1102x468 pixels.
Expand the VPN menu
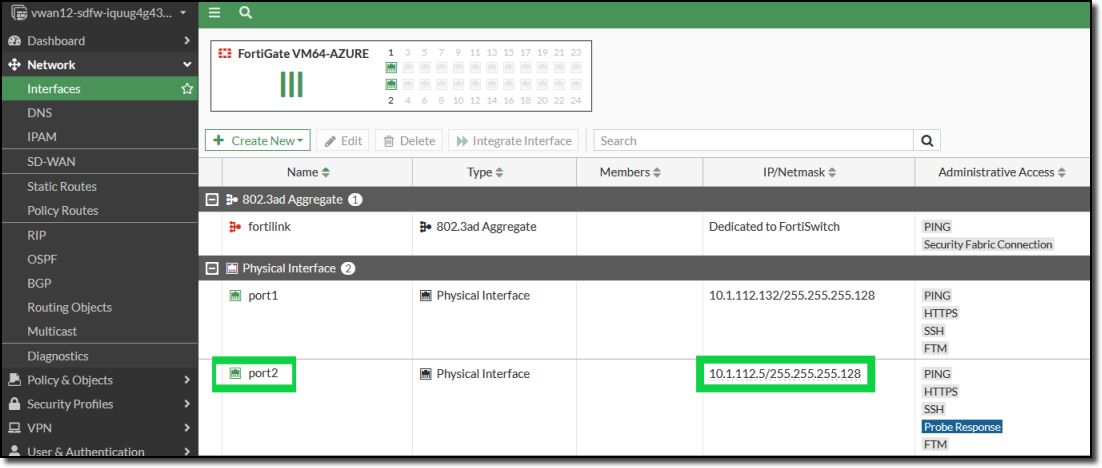click(x=98, y=428)
